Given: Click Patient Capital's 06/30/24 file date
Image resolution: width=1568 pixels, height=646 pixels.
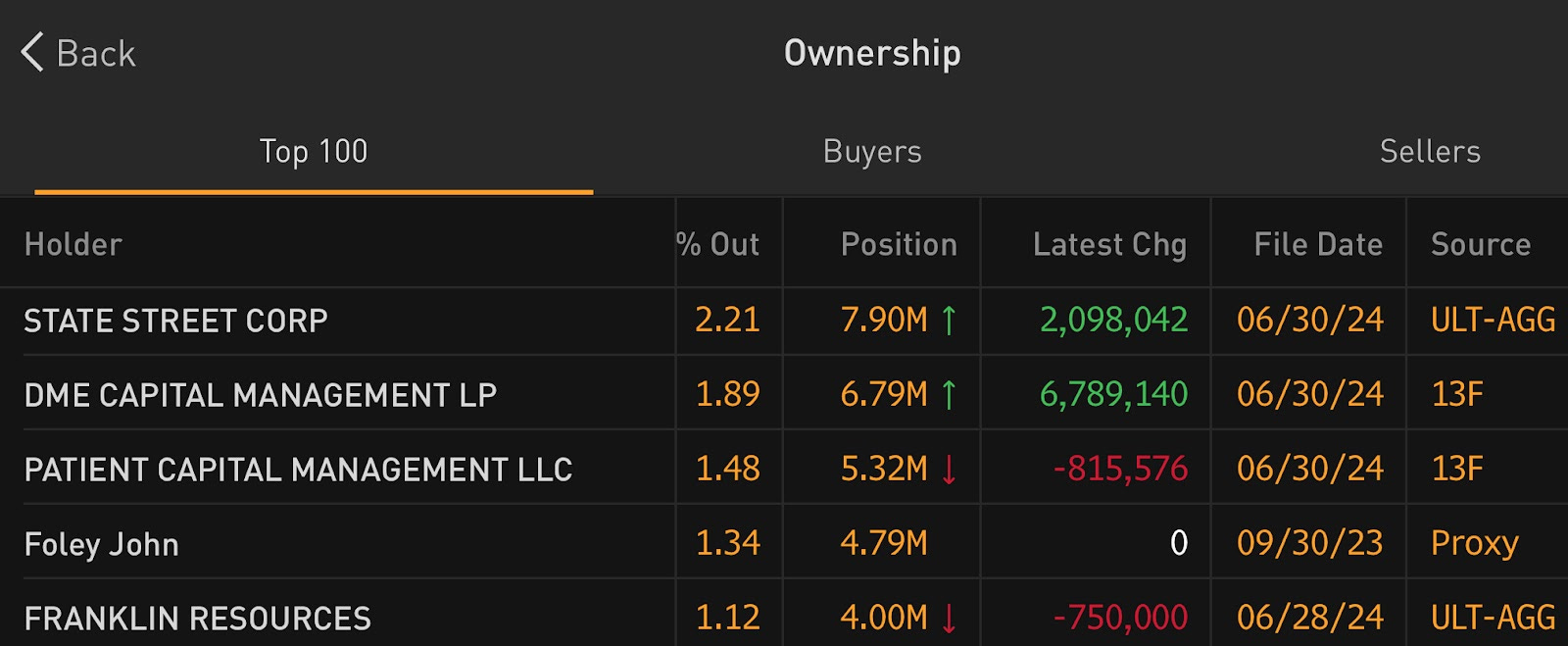Looking at the screenshot, I should point(1310,469).
